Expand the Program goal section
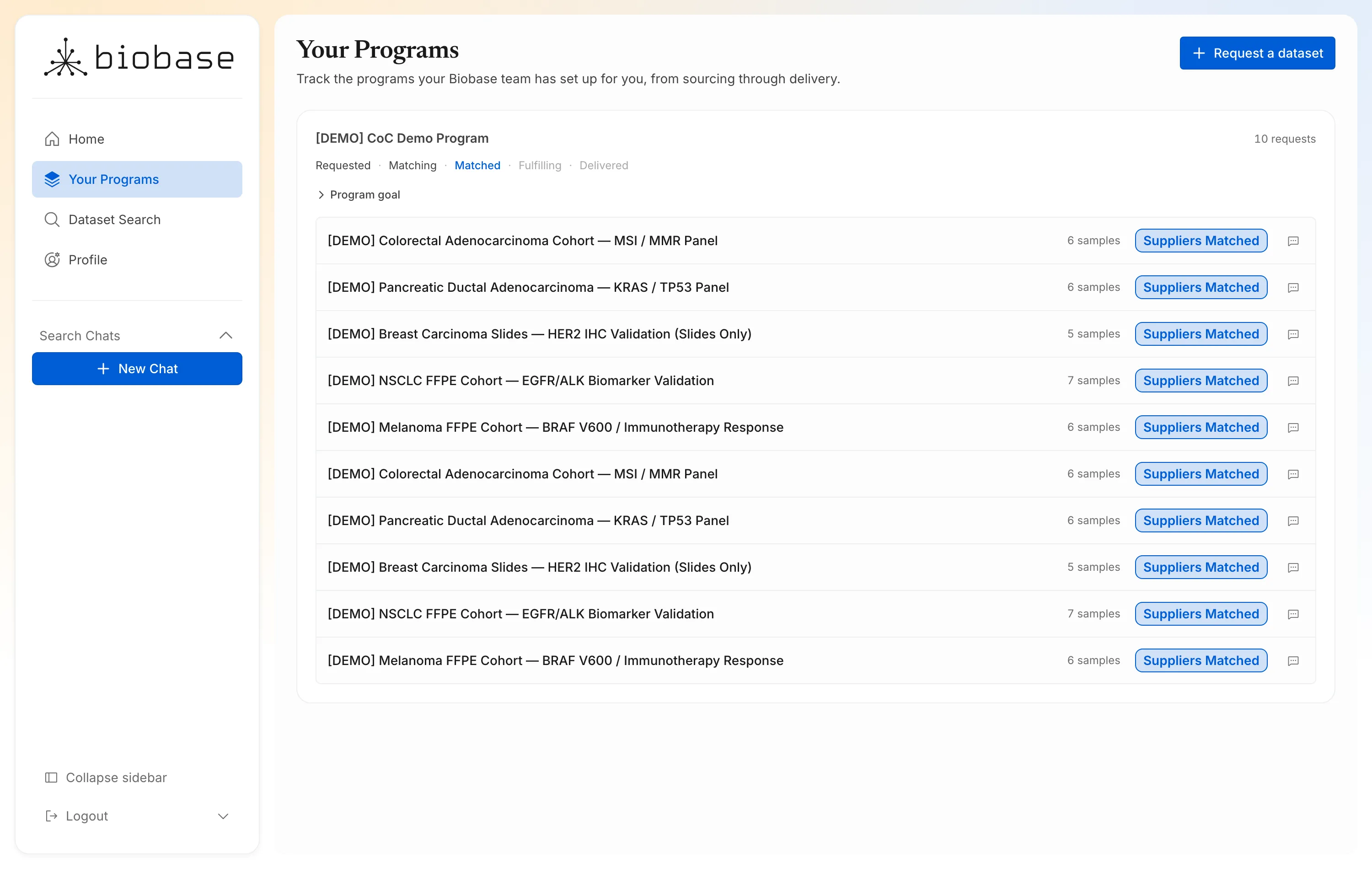The height and width of the screenshot is (869, 1372). tap(359, 194)
